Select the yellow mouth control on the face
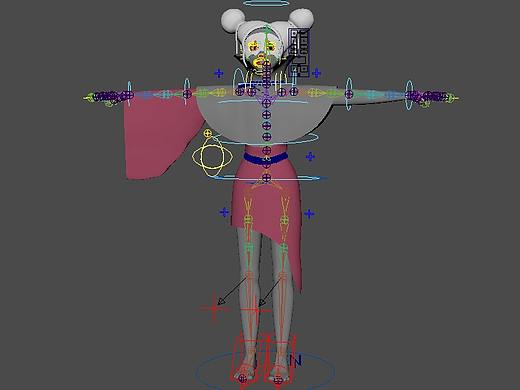This screenshot has height=390, width=520. click(x=259, y=62)
